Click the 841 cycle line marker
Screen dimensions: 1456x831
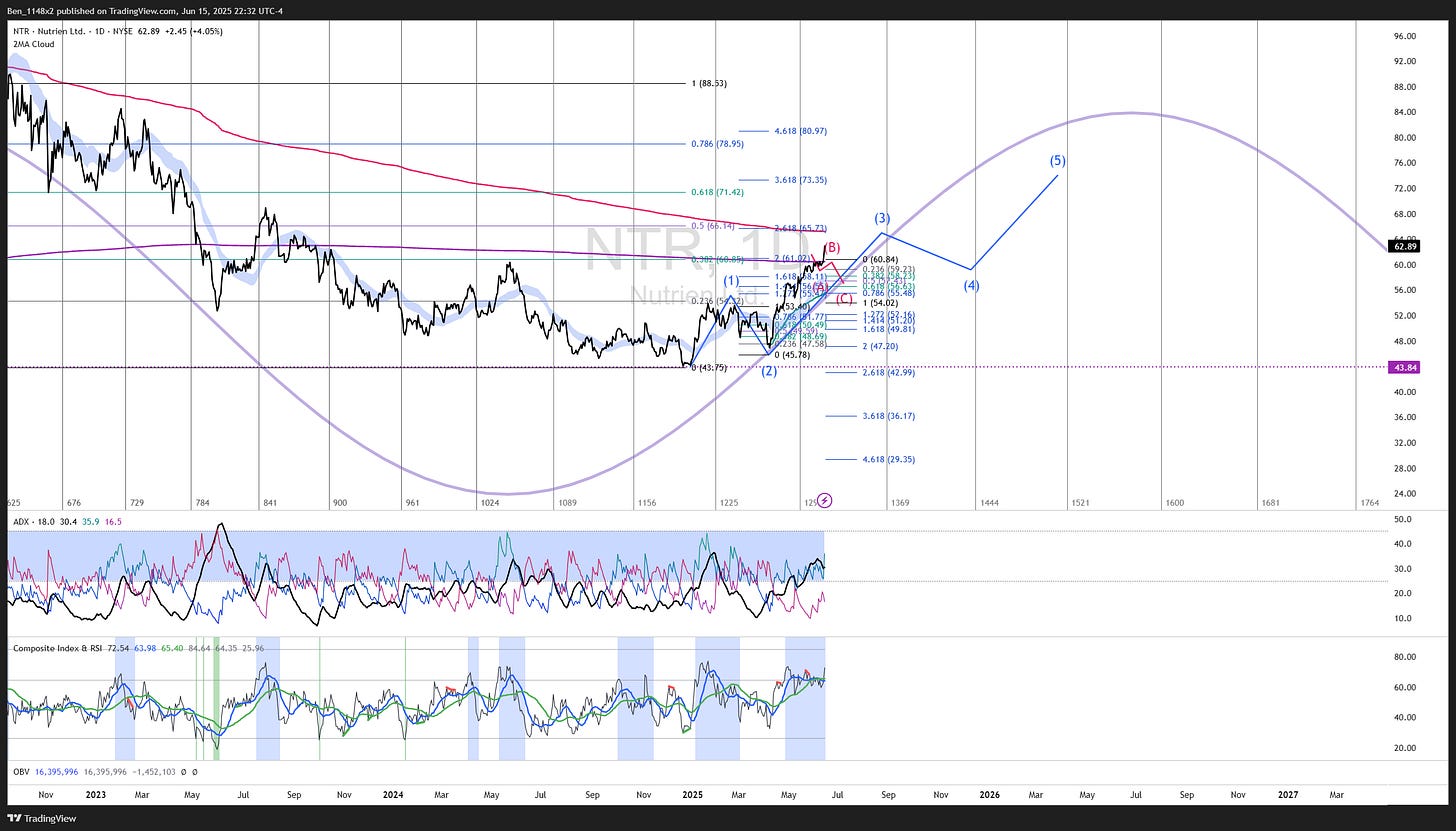click(x=269, y=503)
